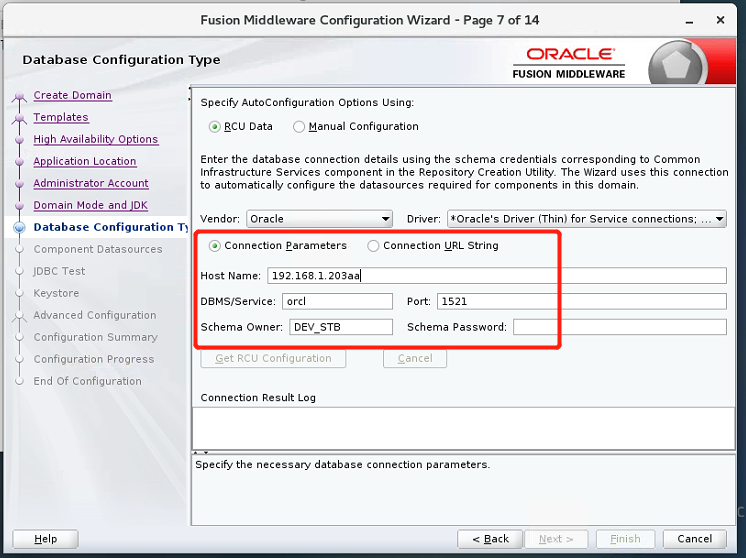Click the Next button
The width and height of the screenshot is (746, 558).
[556, 539]
